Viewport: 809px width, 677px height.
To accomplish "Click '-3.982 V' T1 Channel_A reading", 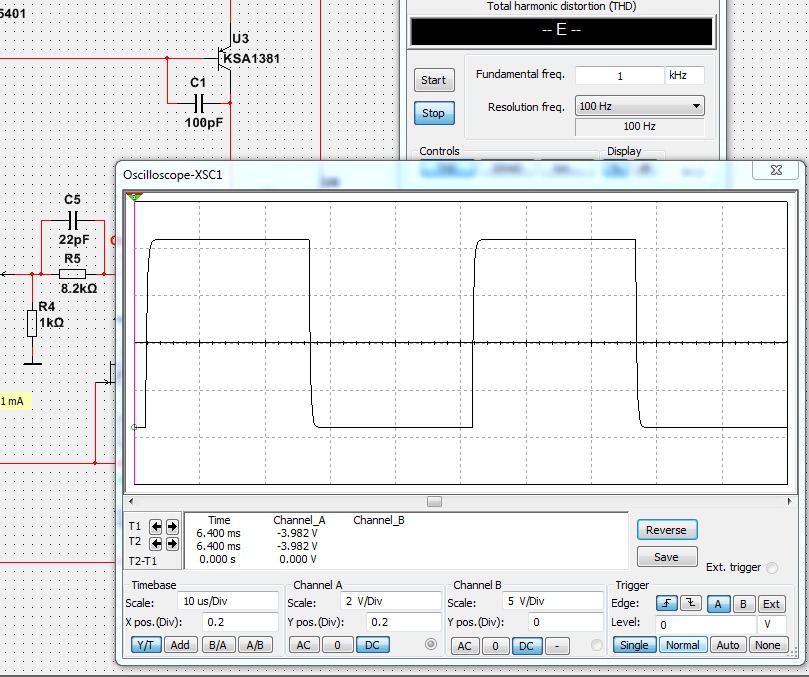I will click(297, 533).
